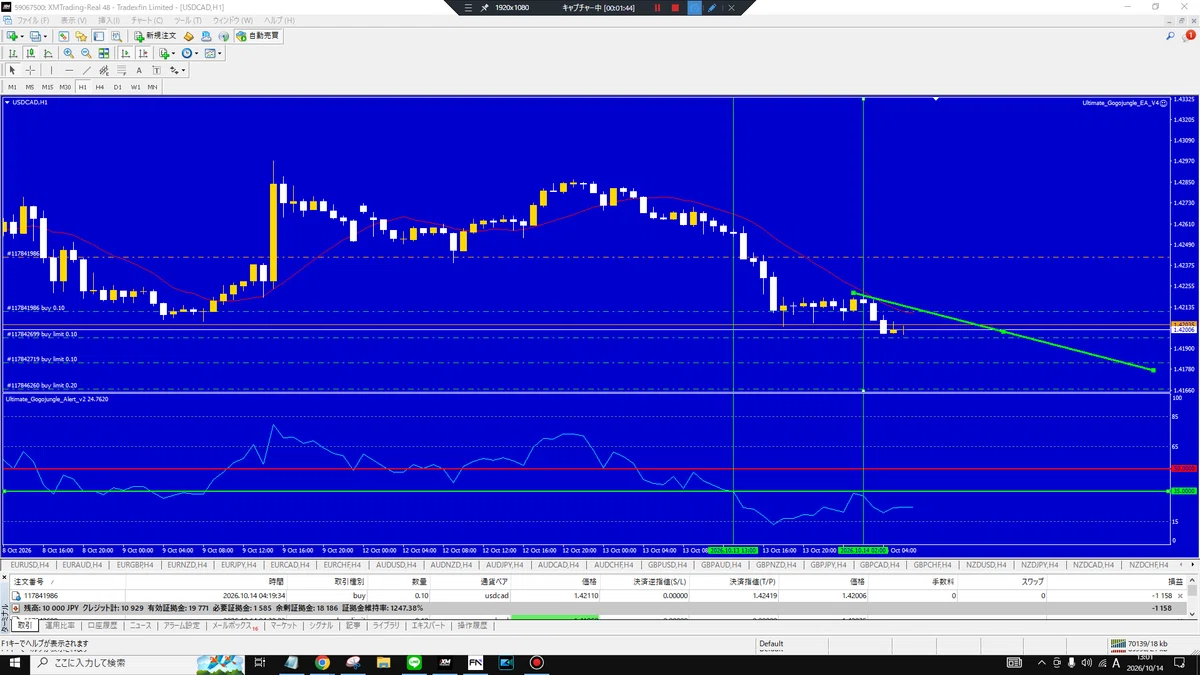Switch to the M15 timeframe
Screen dimensions: 1200x675
click(47, 87)
